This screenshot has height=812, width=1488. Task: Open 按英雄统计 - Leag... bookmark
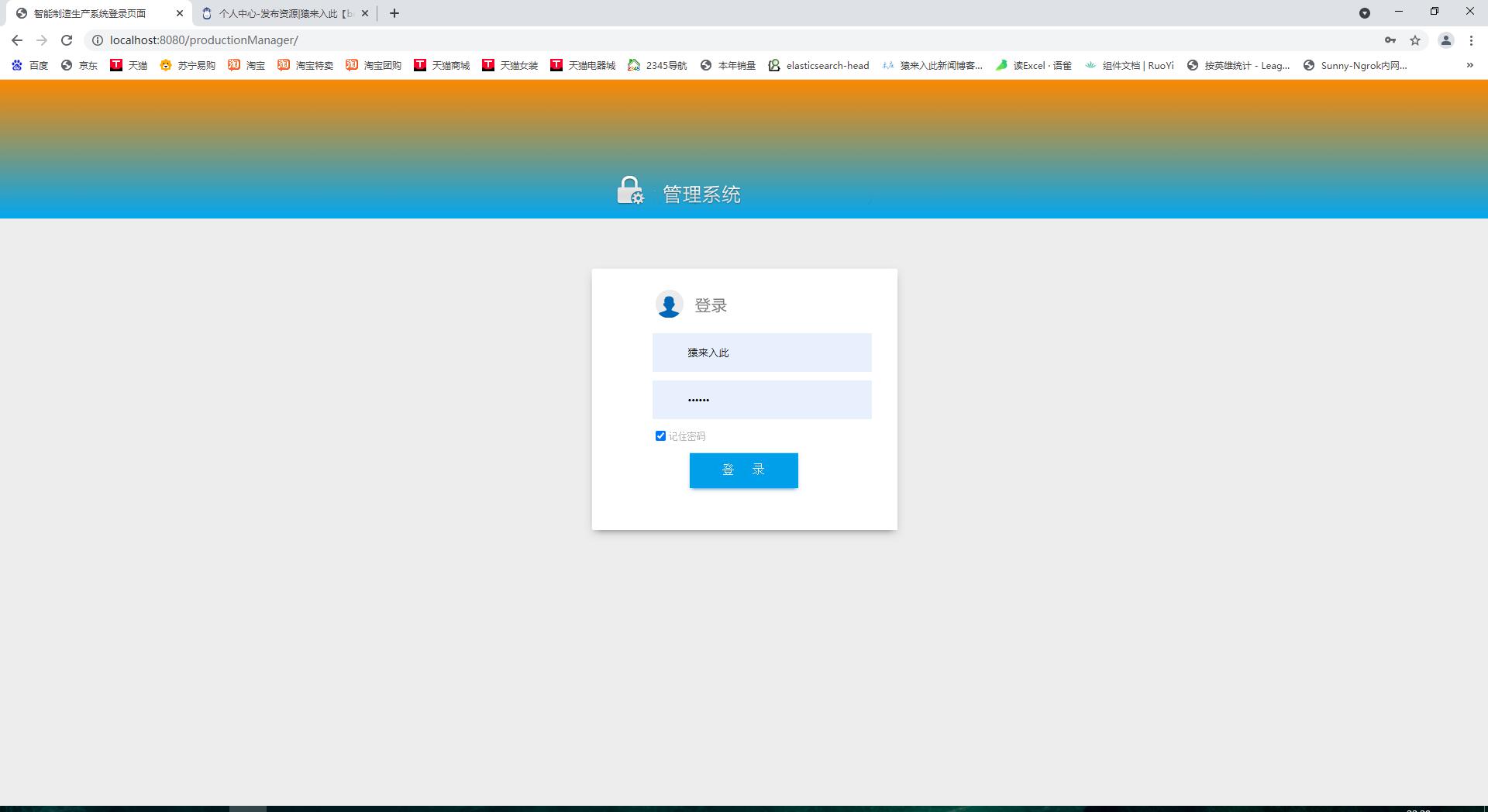1238,65
